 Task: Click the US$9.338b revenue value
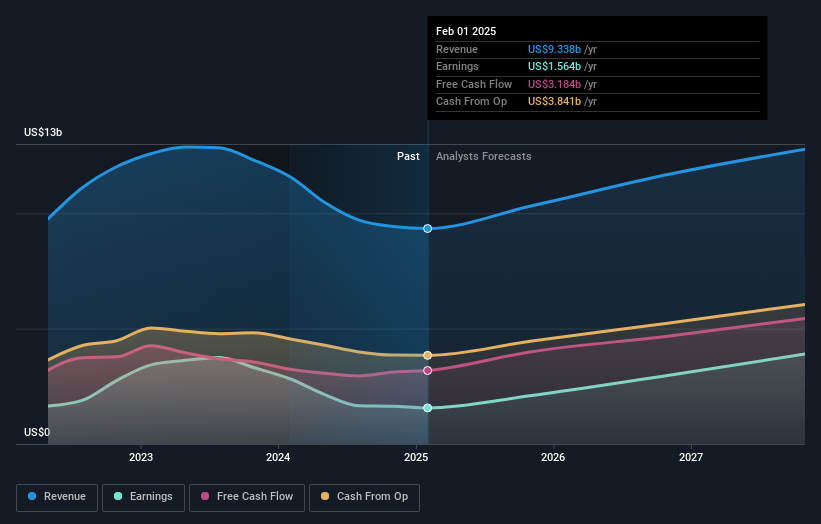554,49
